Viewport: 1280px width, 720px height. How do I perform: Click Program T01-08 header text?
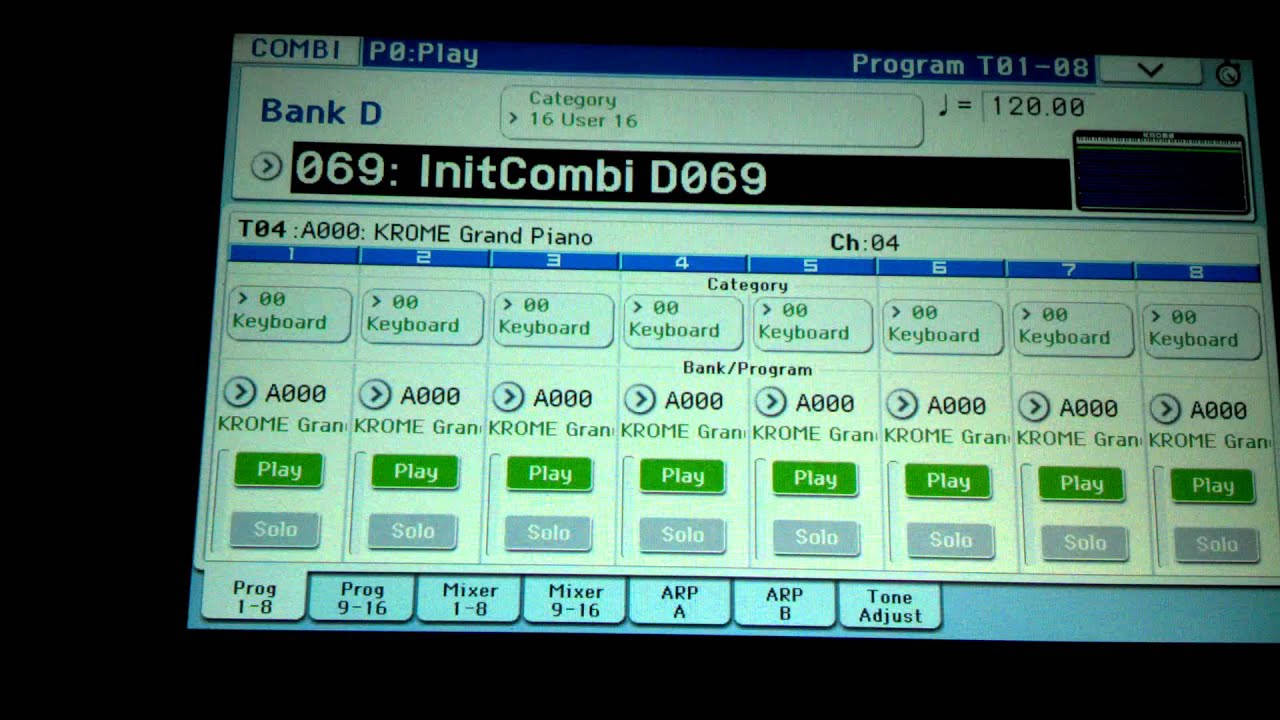click(x=970, y=66)
